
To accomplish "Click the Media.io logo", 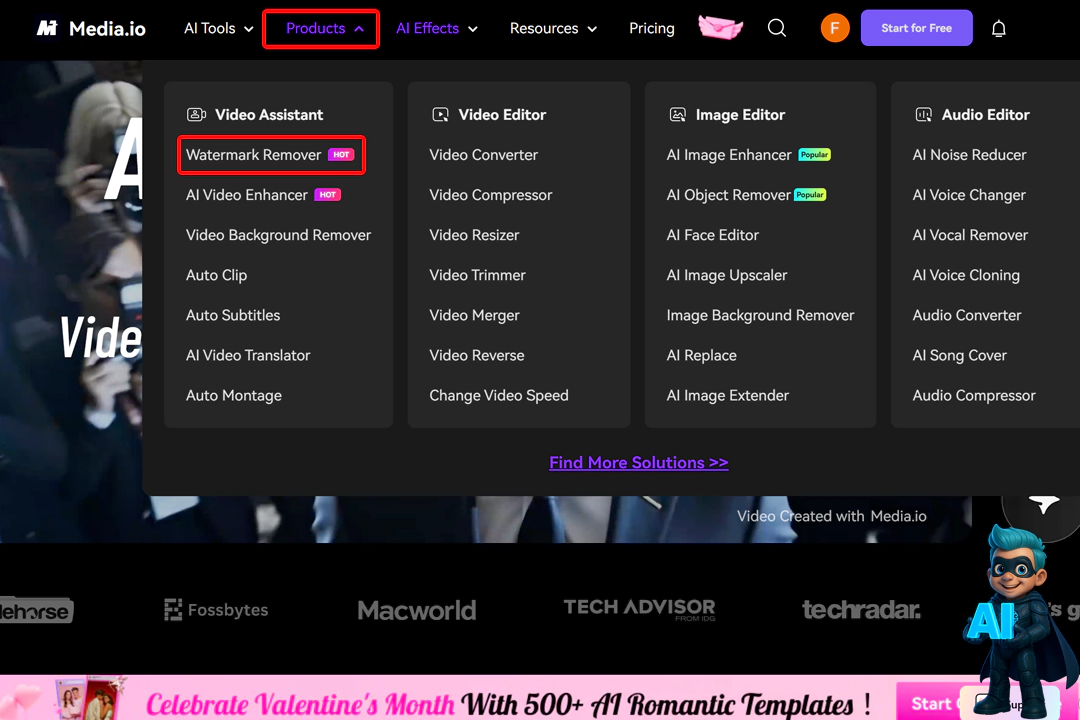I will (91, 28).
